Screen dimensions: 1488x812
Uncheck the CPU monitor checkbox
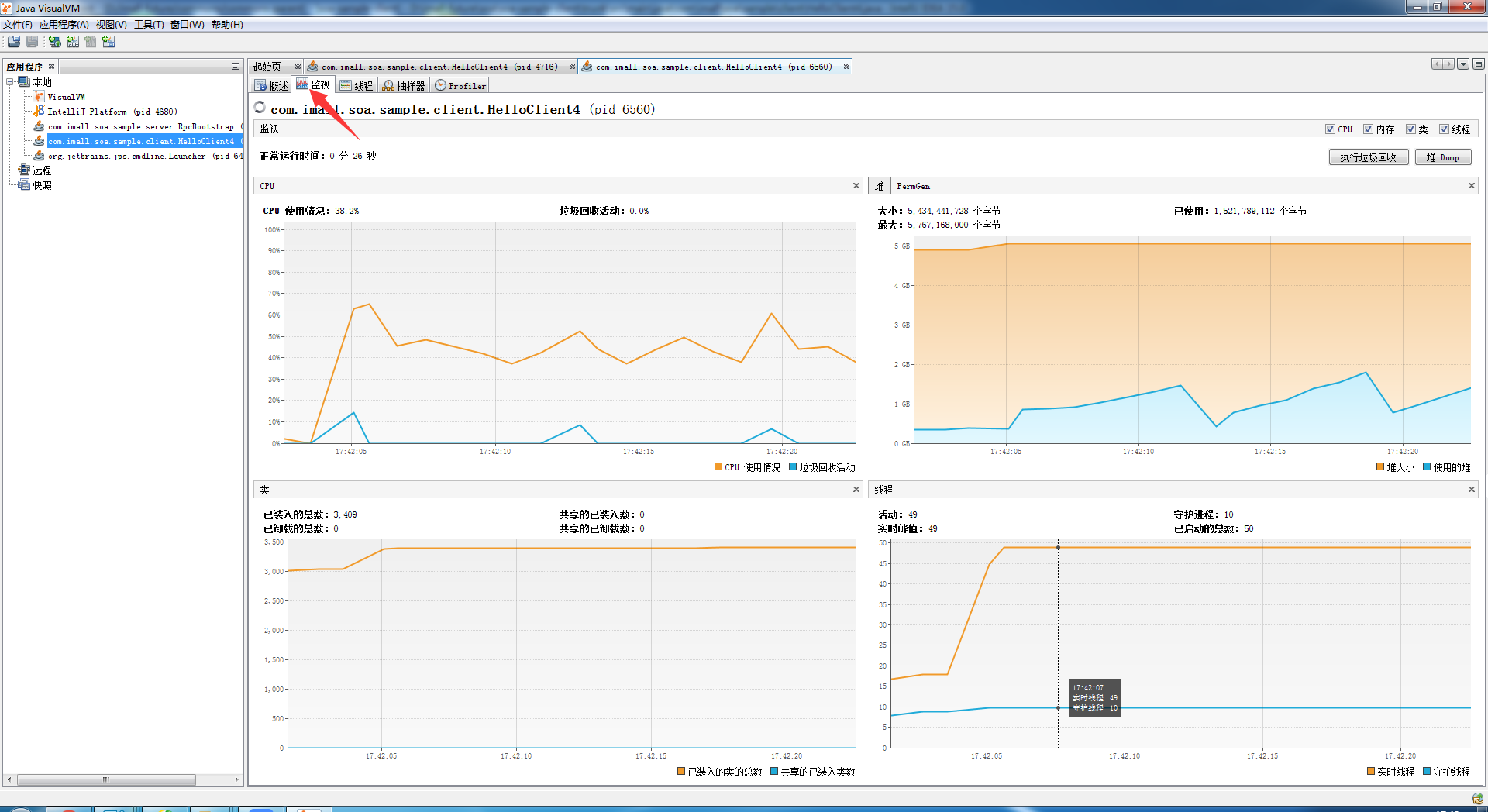pyautogui.click(x=1330, y=129)
